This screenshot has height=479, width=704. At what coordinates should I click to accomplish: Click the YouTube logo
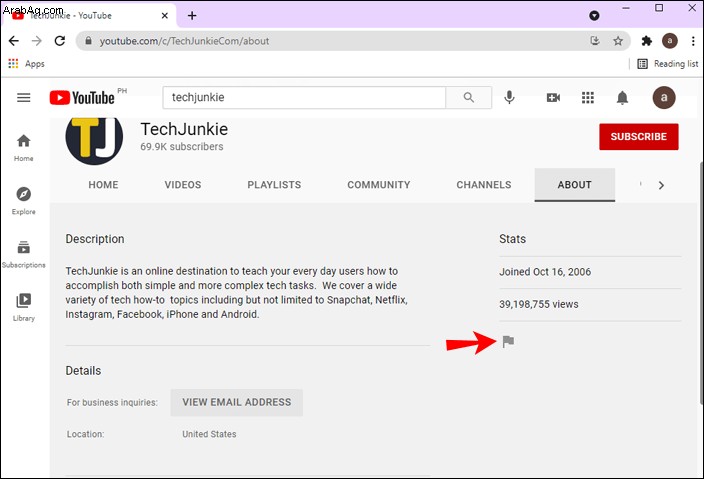(82, 97)
